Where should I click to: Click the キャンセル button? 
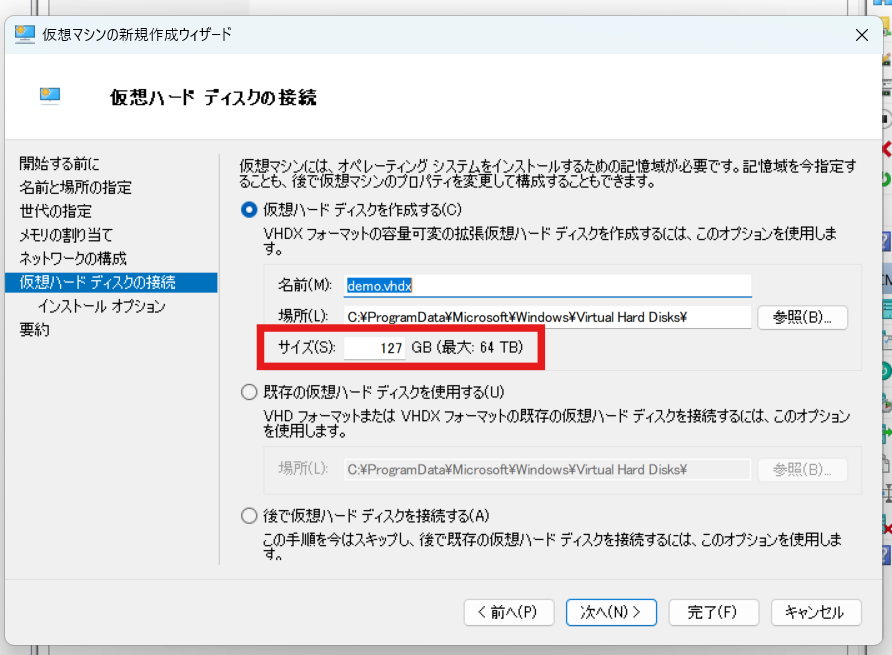(x=816, y=612)
